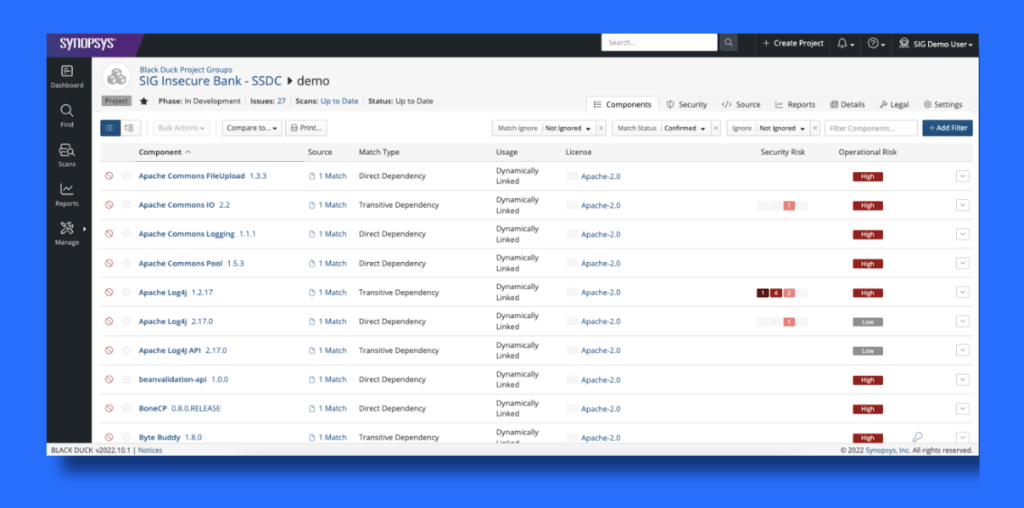Click ignore icon for Apache Commons FileUpload
1024x508 pixels.
(x=109, y=176)
